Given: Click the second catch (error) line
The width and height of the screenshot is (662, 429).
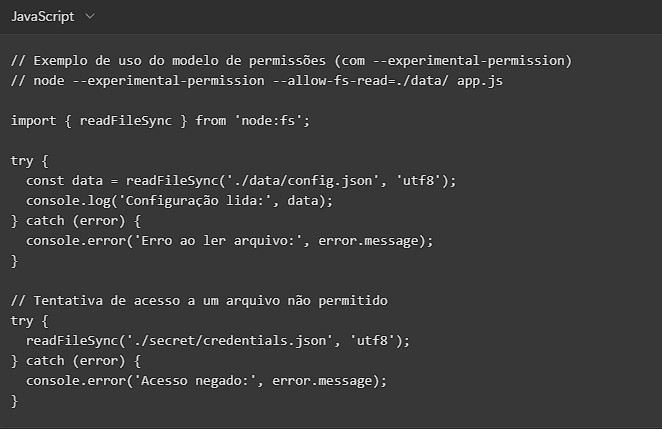Looking at the screenshot, I should click(x=80, y=360).
